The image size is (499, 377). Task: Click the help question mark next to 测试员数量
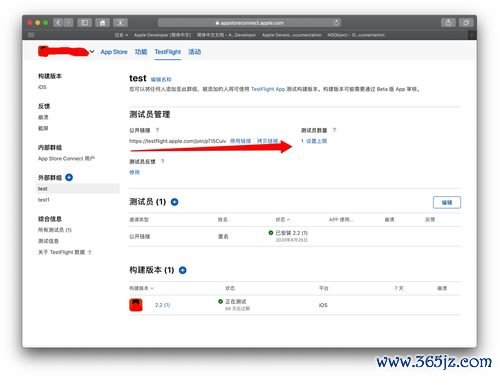point(334,130)
